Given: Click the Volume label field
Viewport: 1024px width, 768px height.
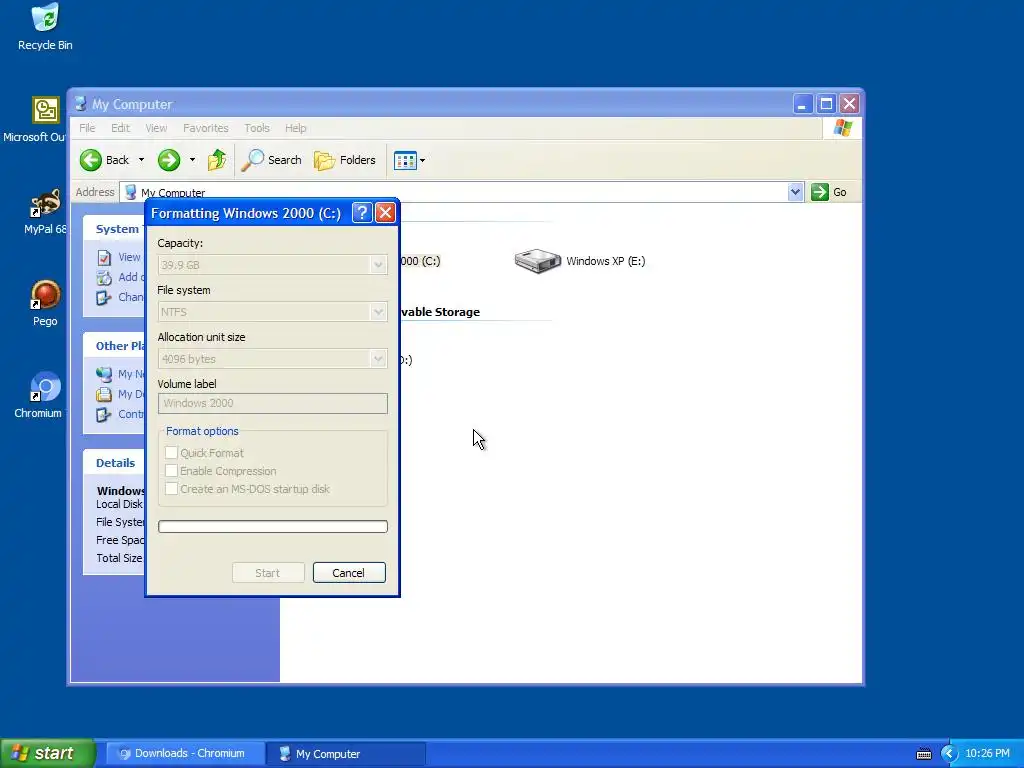Looking at the screenshot, I should pos(272,403).
